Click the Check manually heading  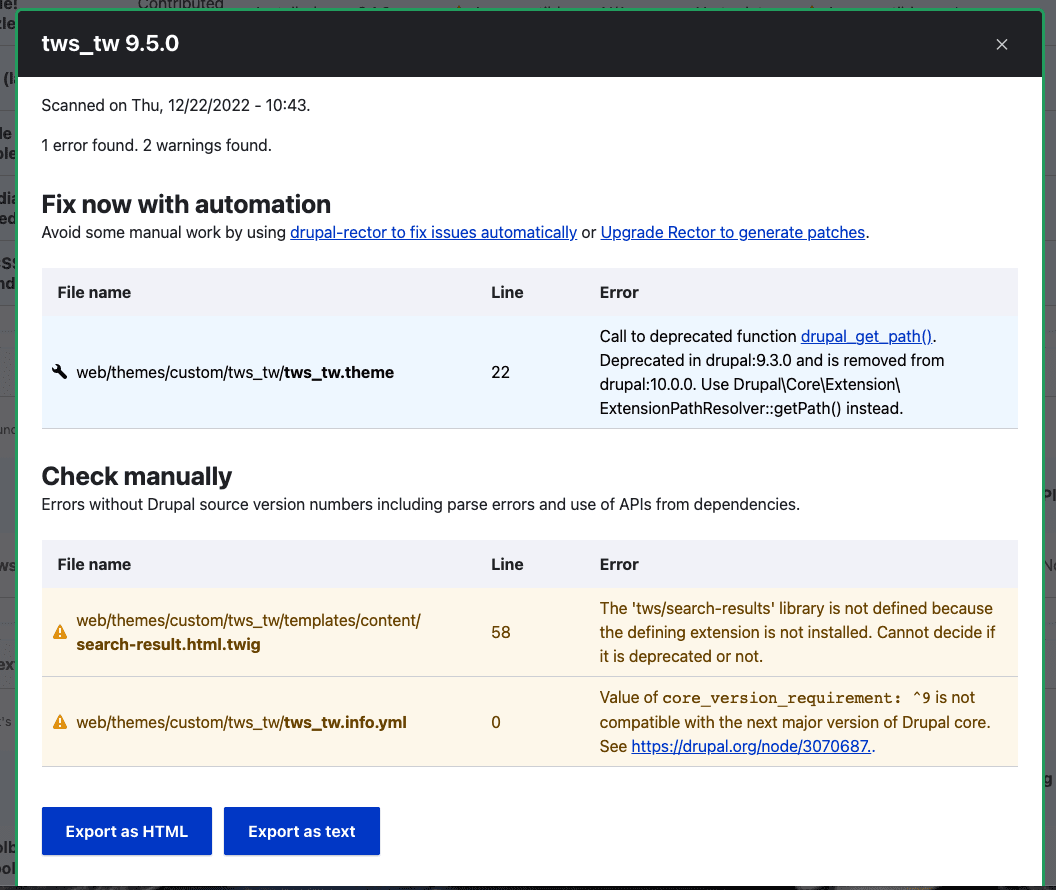[139, 476]
